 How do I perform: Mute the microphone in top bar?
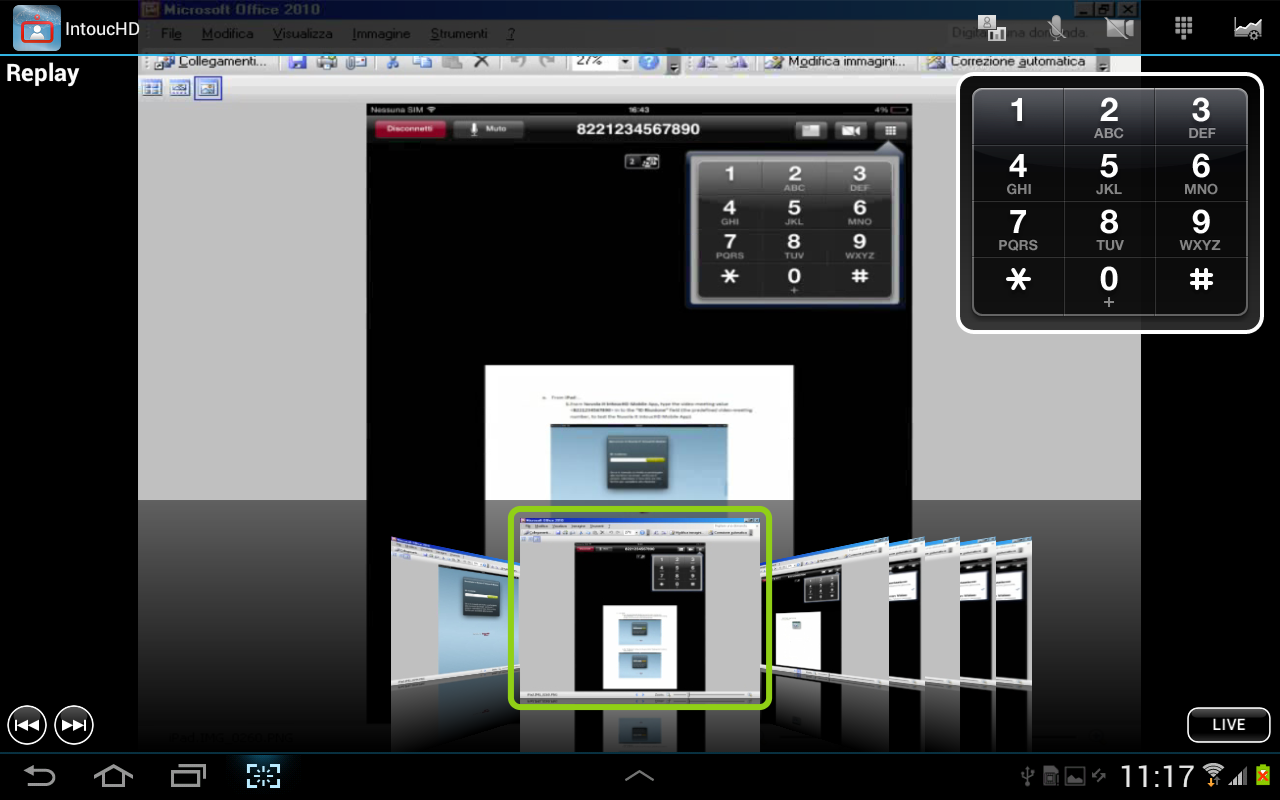(x=1055, y=28)
